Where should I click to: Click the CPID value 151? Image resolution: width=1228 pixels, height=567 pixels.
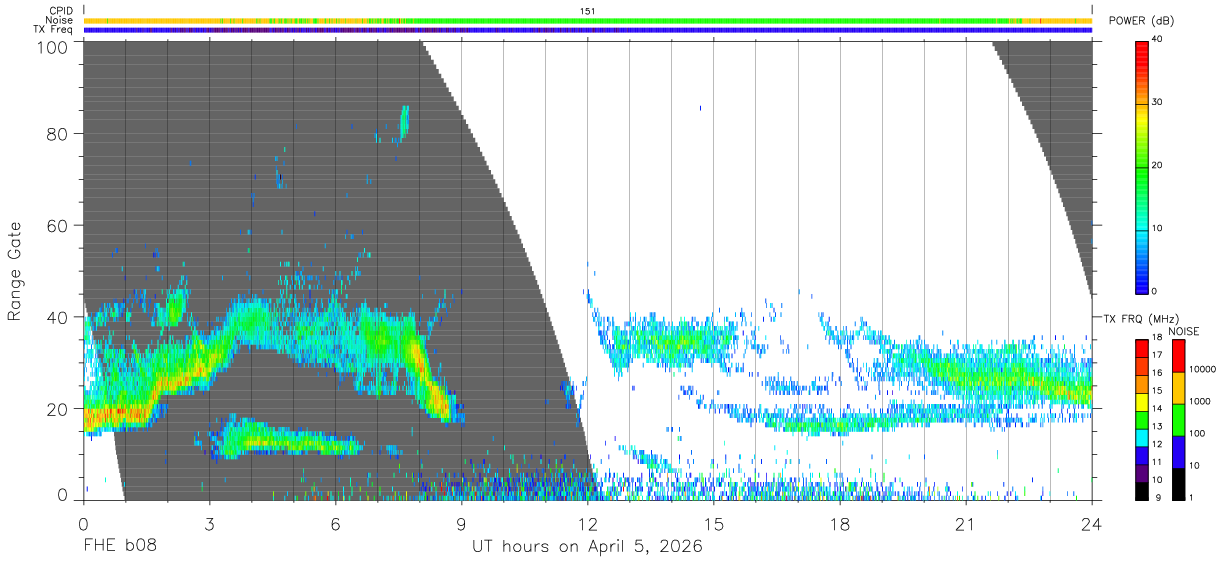[x=587, y=11]
